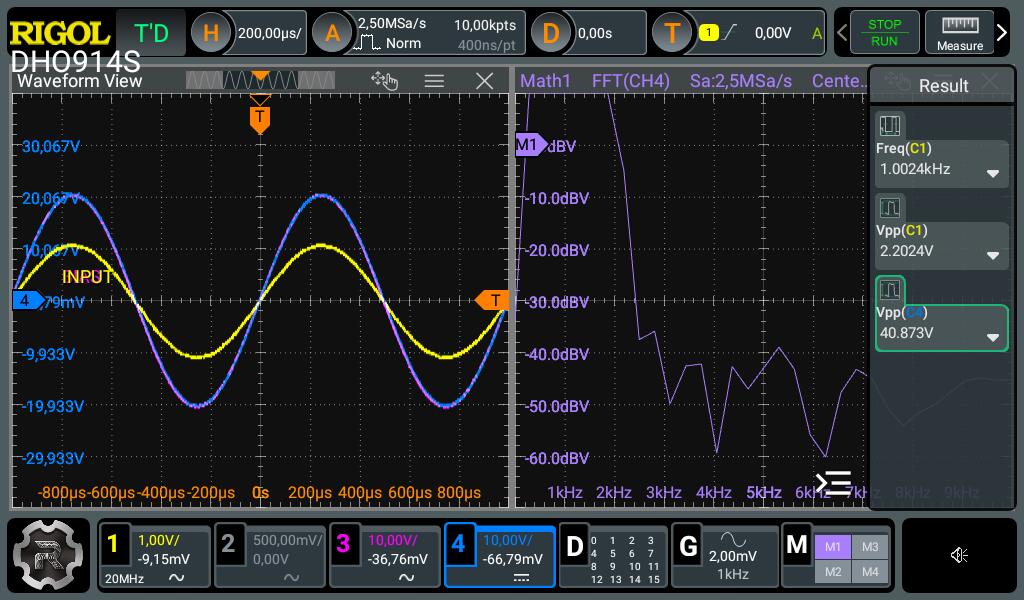This screenshot has width=1024, height=600.
Task: Expand the Freq(C1) result dropdown
Action: point(993,173)
